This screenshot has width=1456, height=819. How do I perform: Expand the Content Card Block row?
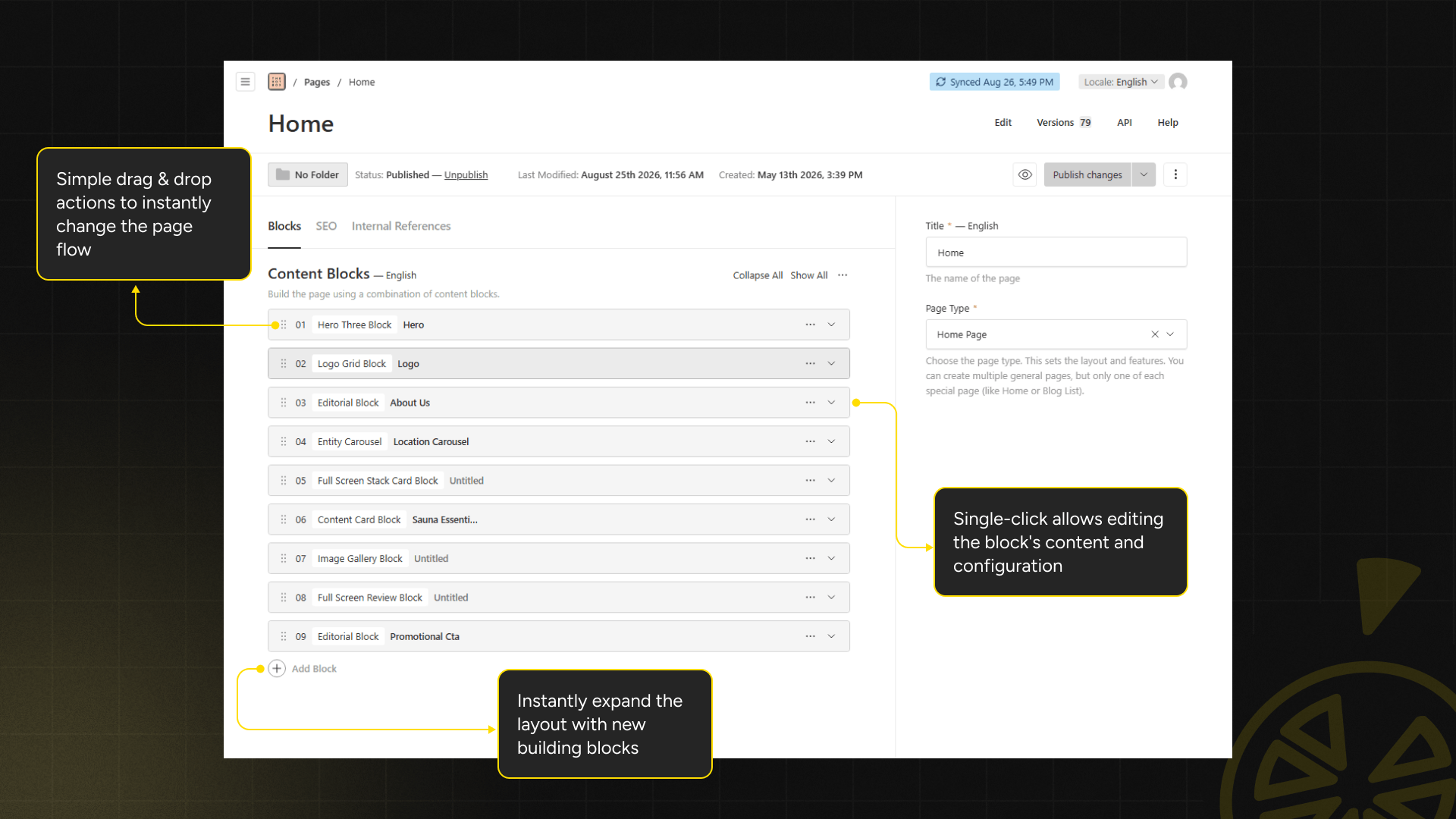click(831, 519)
